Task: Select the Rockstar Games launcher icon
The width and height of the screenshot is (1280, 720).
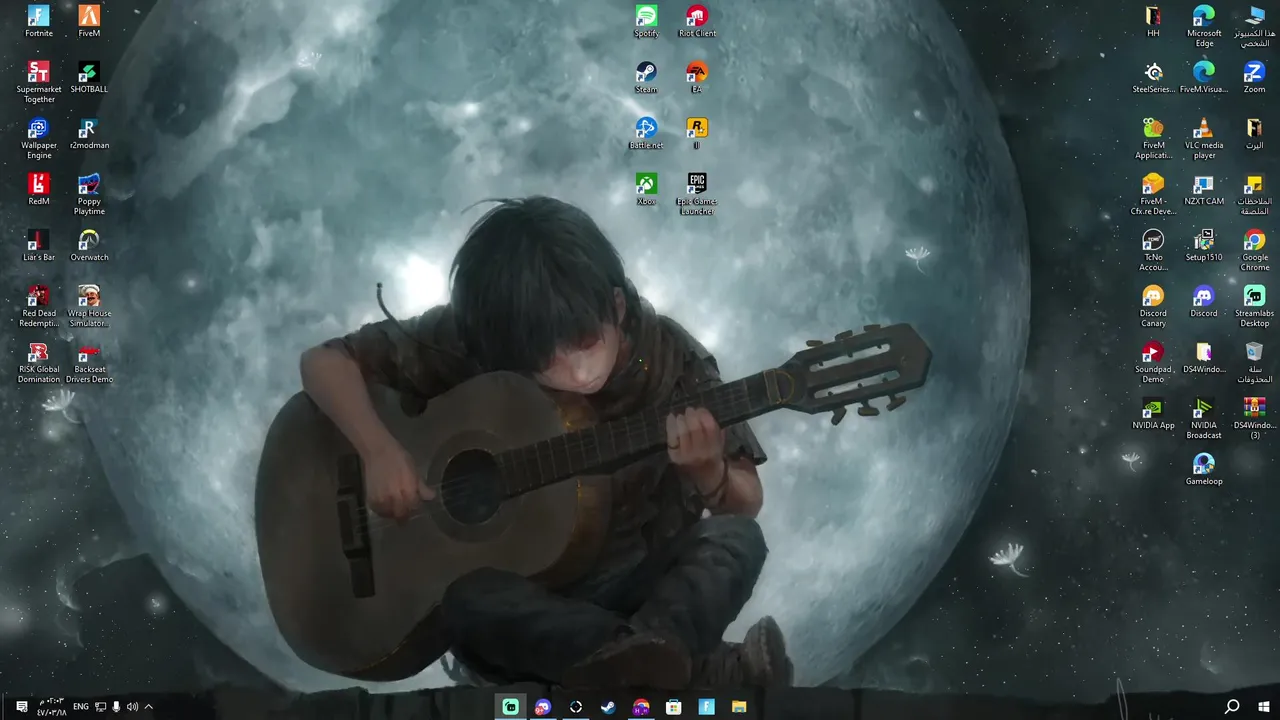Action: tap(697, 133)
